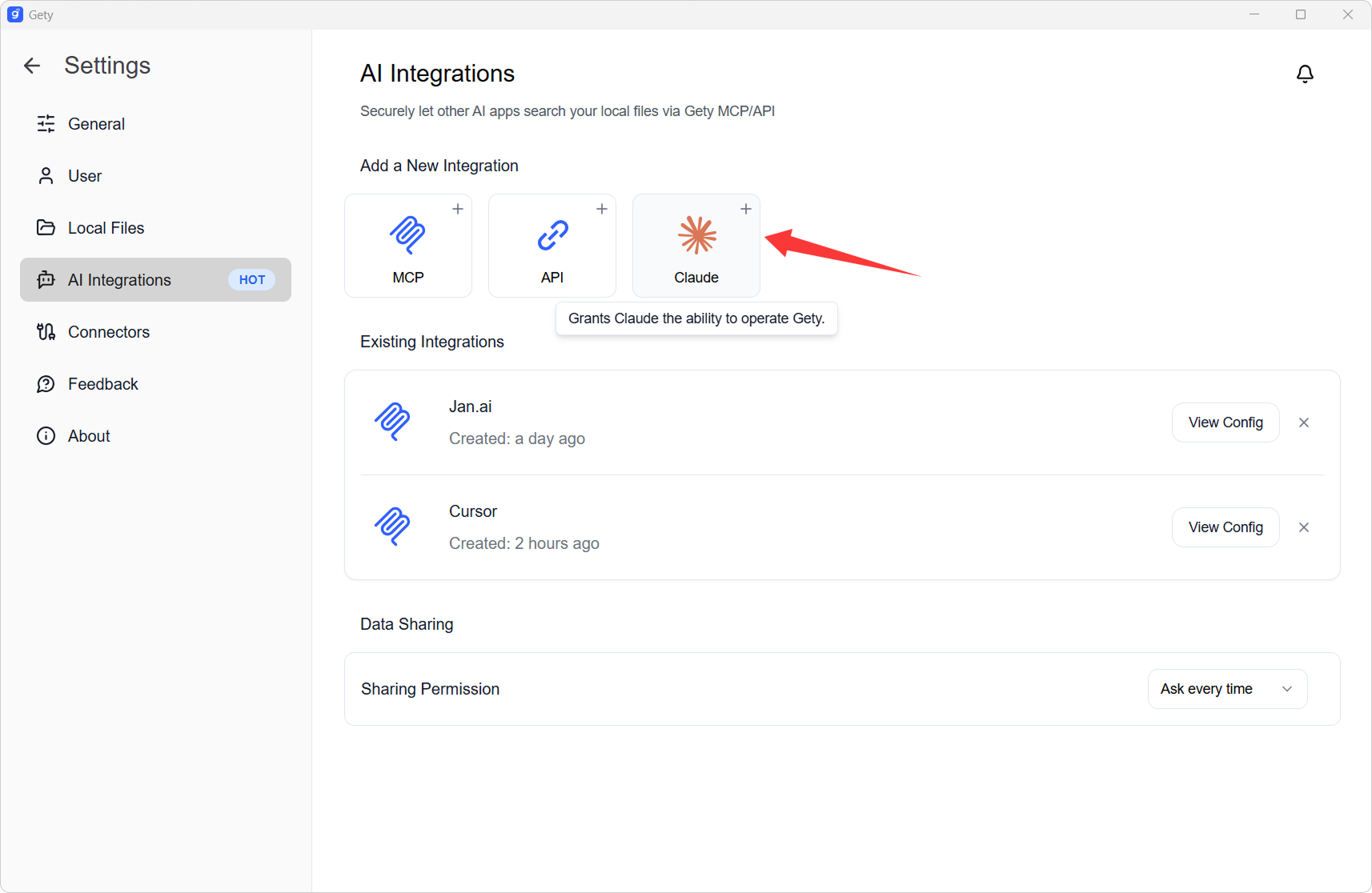The height and width of the screenshot is (893, 1372).
Task: Click the 'Data Sharing' heading
Action: [407, 624]
